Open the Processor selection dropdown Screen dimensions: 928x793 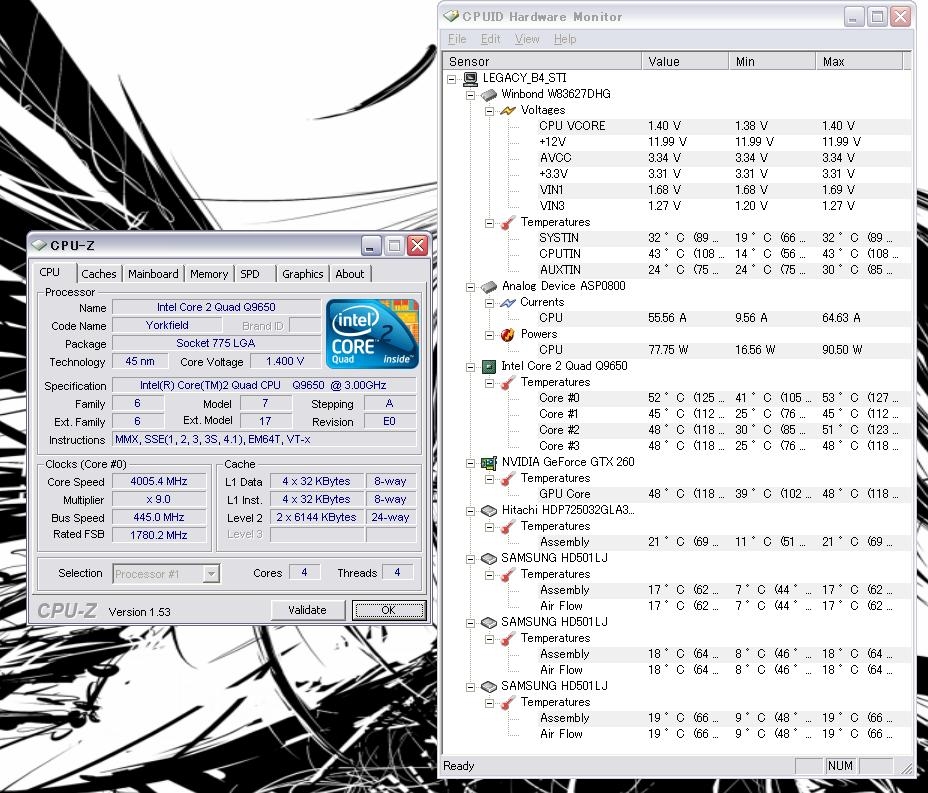(x=211, y=573)
